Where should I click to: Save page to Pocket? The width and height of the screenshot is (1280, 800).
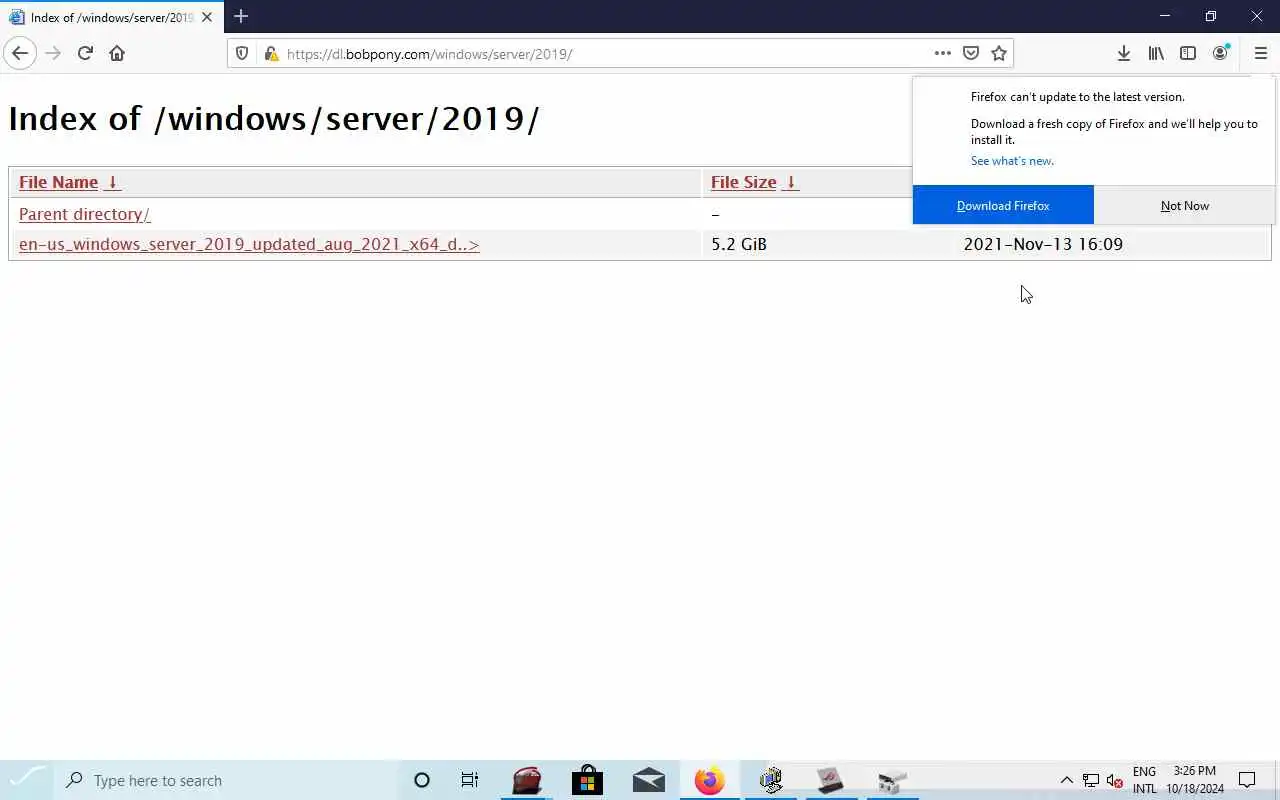point(970,53)
